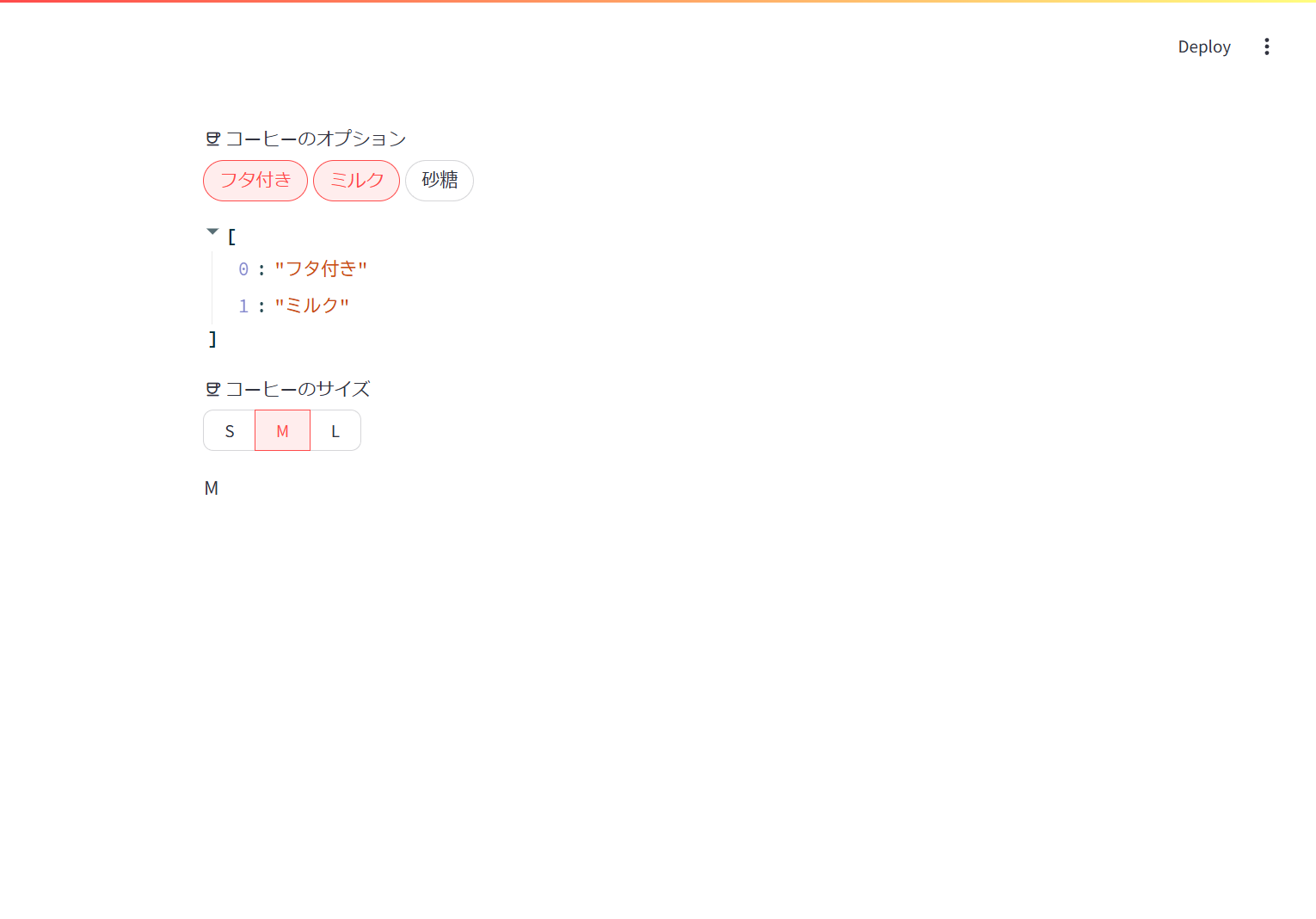This screenshot has width=1316, height=919.
Task: Click the selected M size segment
Action: pyautogui.click(x=282, y=430)
